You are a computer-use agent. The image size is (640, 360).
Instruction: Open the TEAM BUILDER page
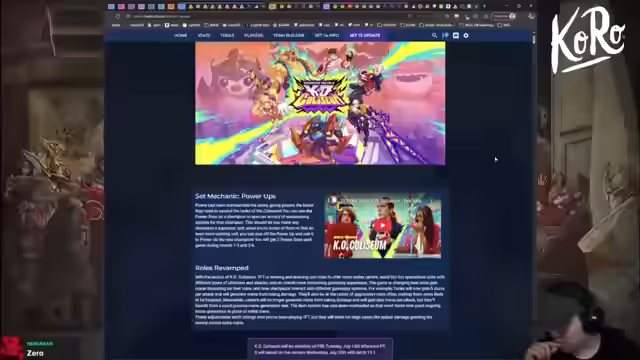click(x=289, y=36)
